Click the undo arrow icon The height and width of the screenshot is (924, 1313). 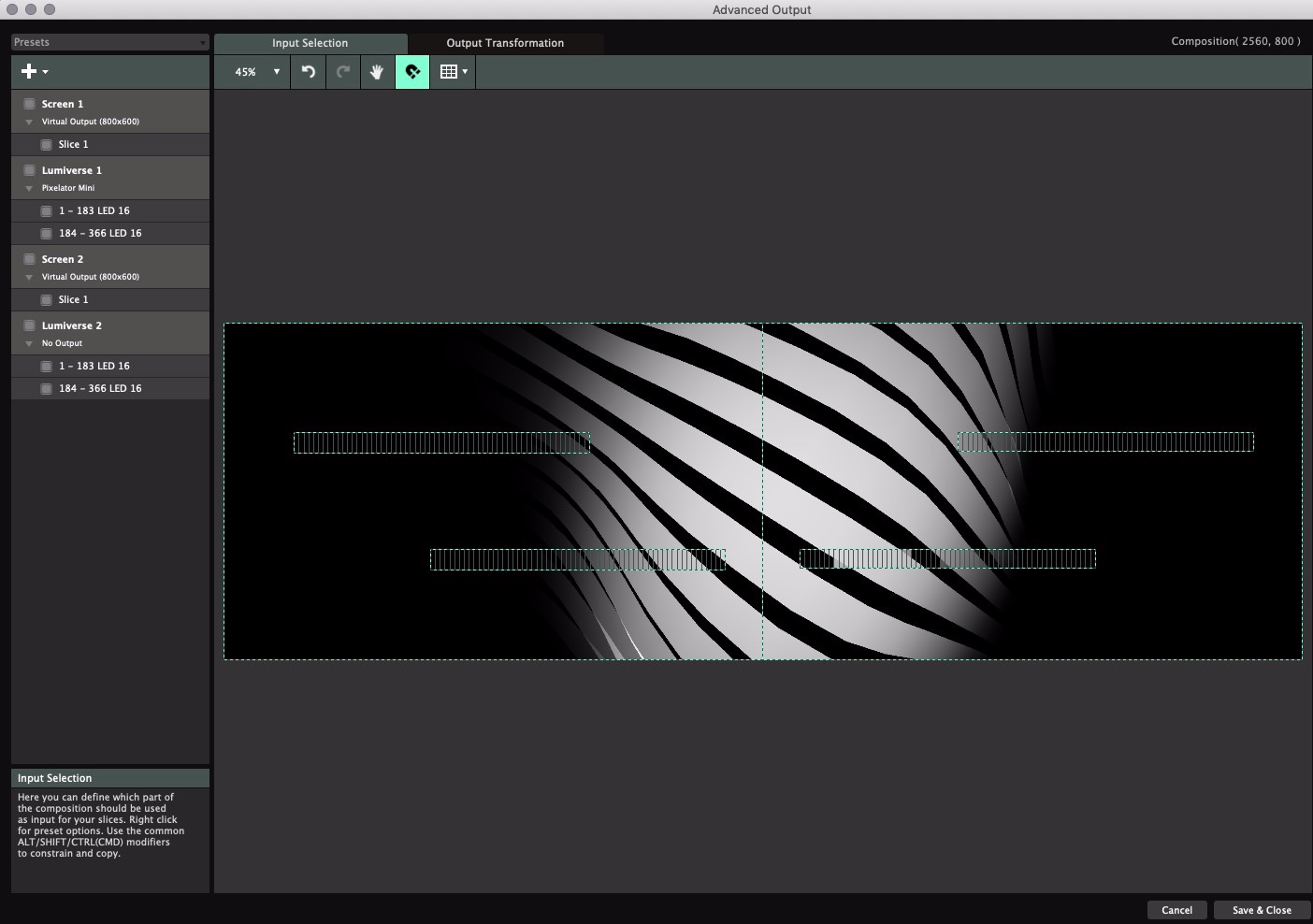click(309, 72)
